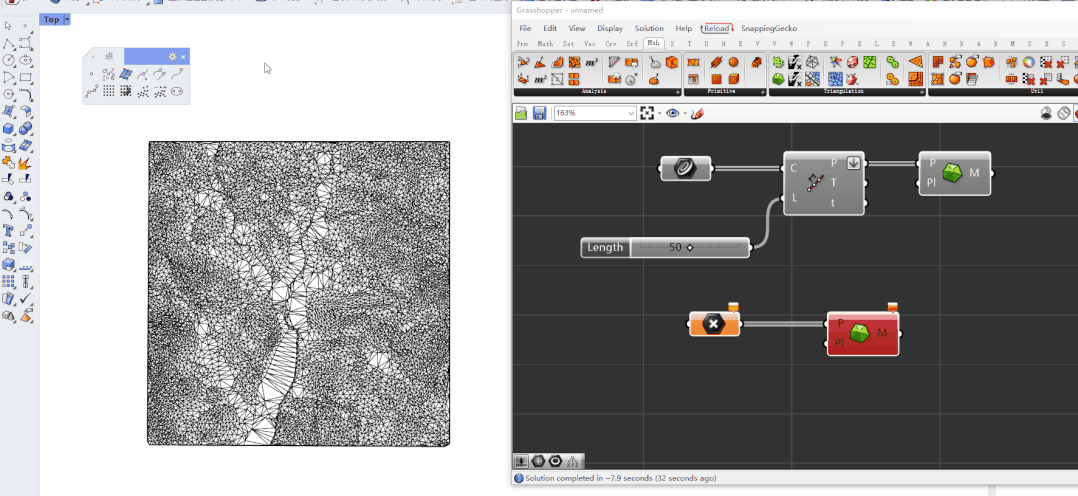
Task: Open the Top viewport title dropdown arrow
Action: [x=67, y=20]
